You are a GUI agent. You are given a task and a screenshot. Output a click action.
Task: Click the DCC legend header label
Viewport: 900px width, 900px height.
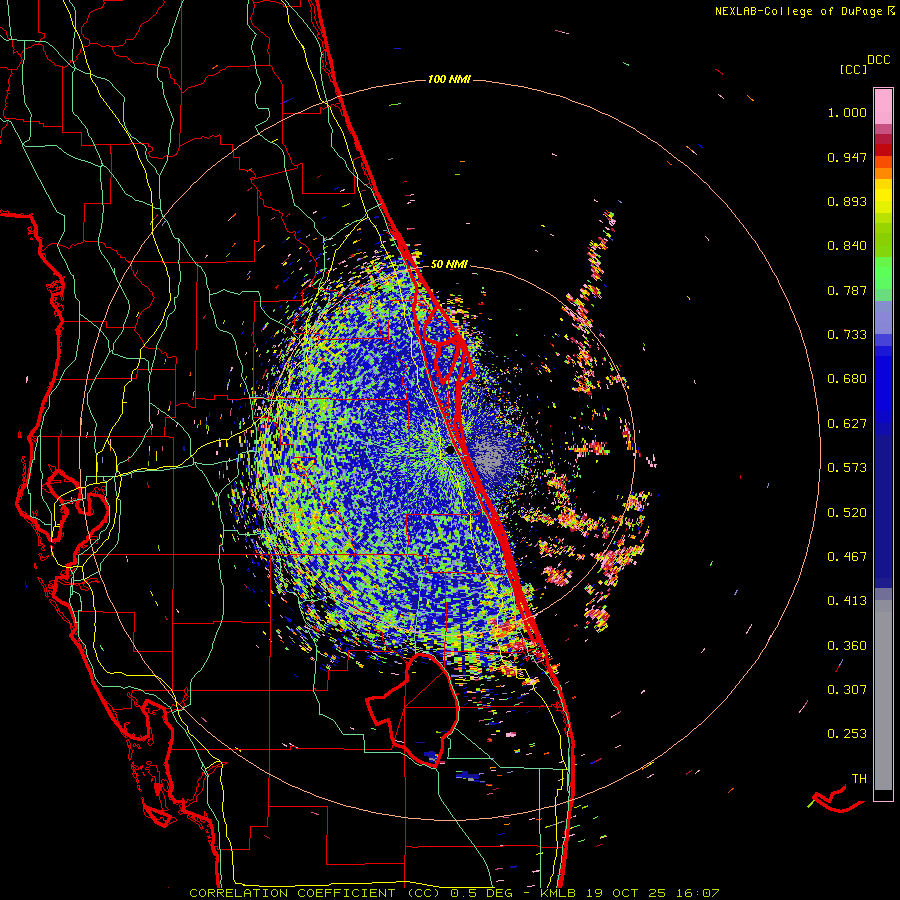pos(878,60)
